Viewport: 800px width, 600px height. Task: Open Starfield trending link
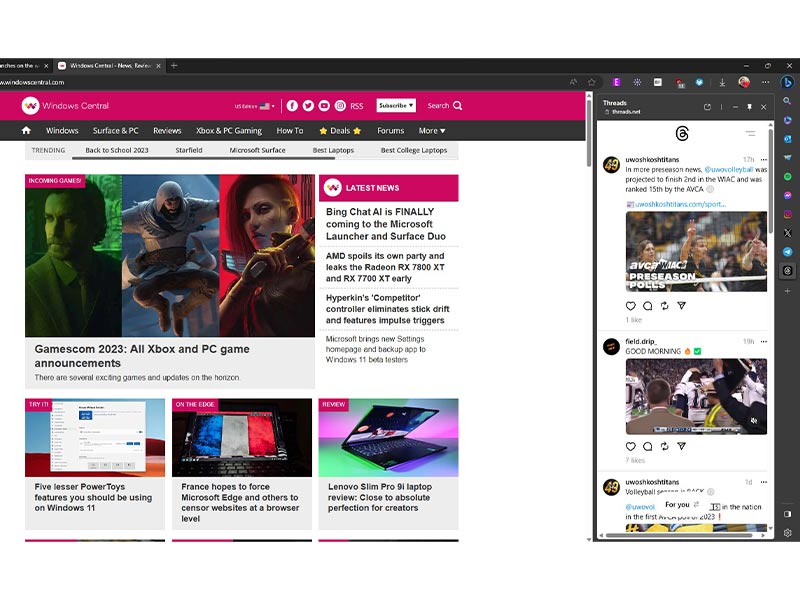pos(189,150)
